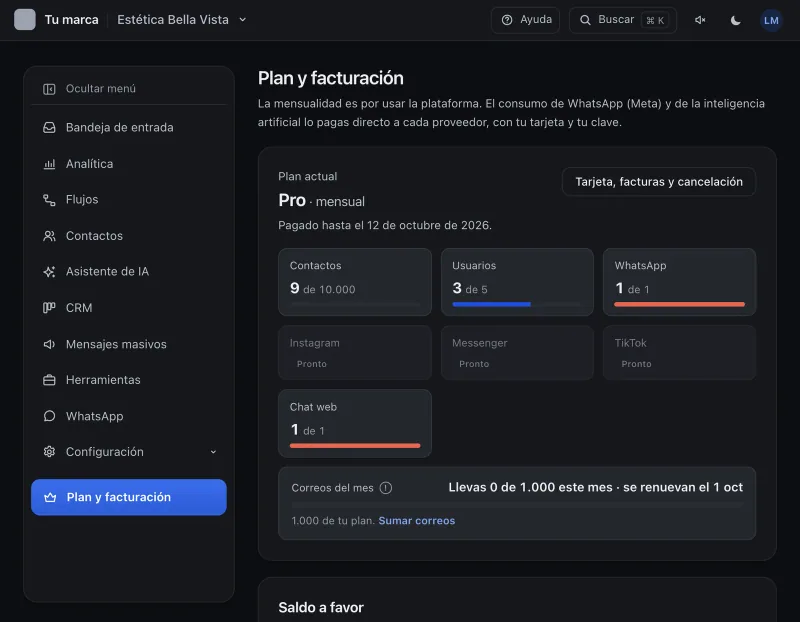Click the Contactos usage card
The height and width of the screenshot is (622, 800).
[x=355, y=282]
